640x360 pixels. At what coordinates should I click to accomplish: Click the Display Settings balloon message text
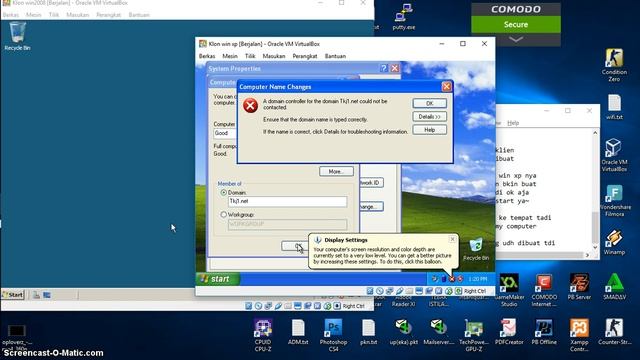tap(382, 255)
